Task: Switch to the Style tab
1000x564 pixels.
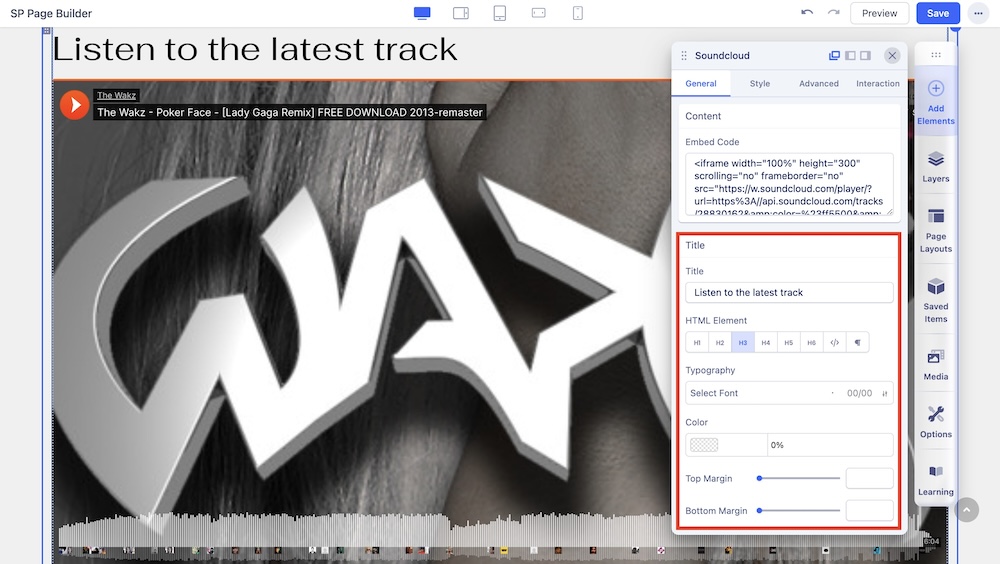Action: point(760,84)
